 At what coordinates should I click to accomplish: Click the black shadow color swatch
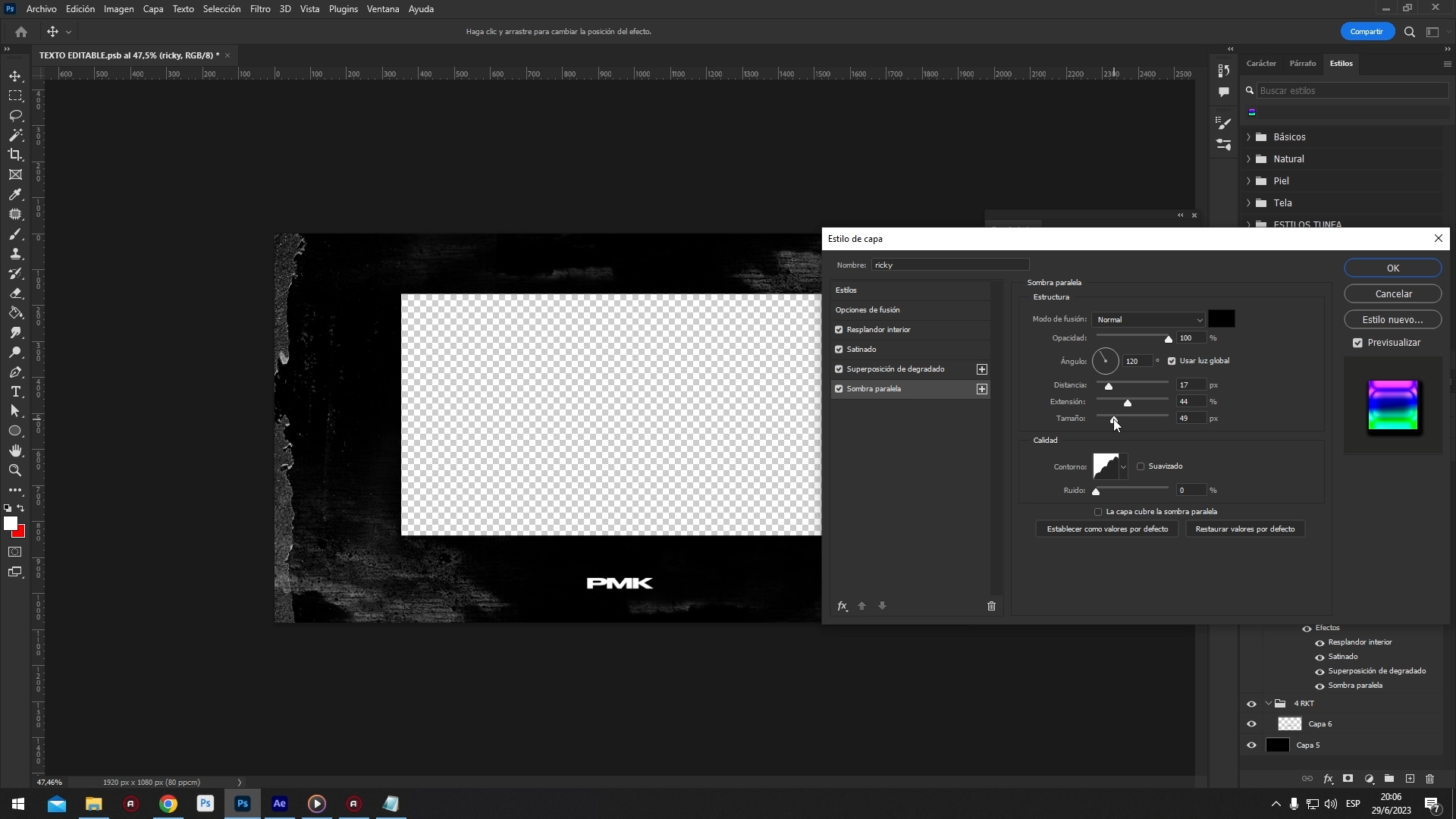tap(1221, 319)
